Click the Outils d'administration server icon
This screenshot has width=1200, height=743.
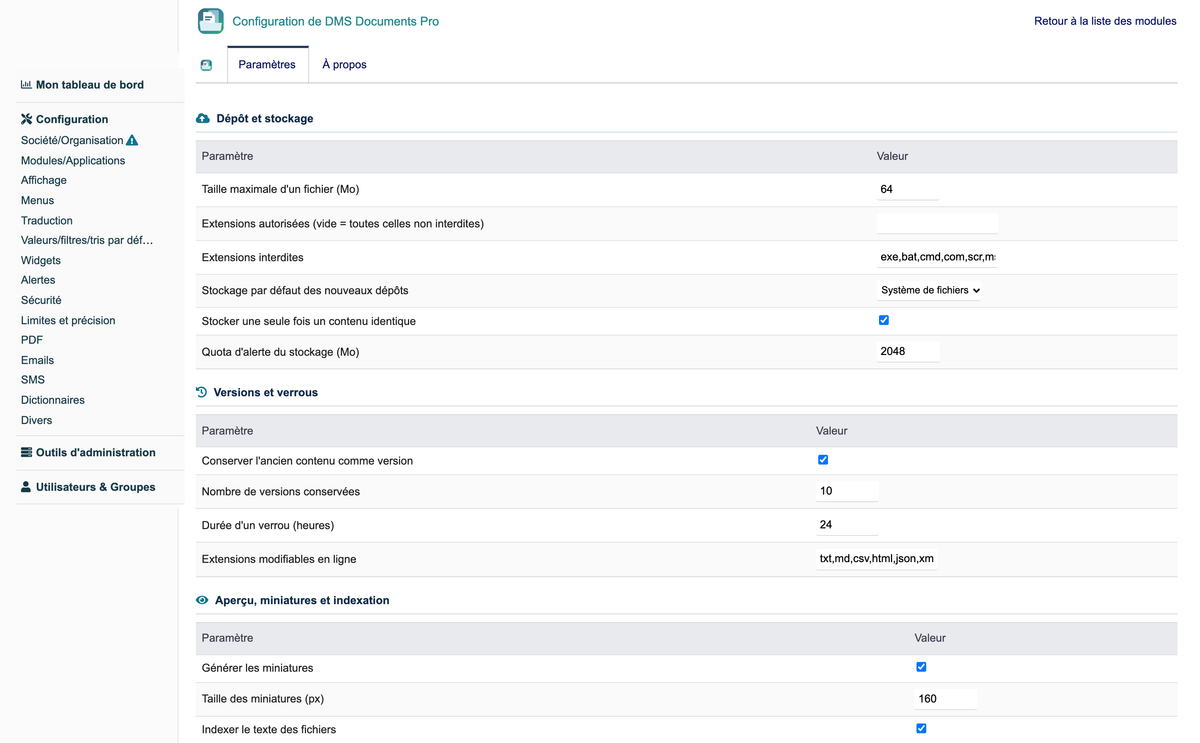pos(26,452)
